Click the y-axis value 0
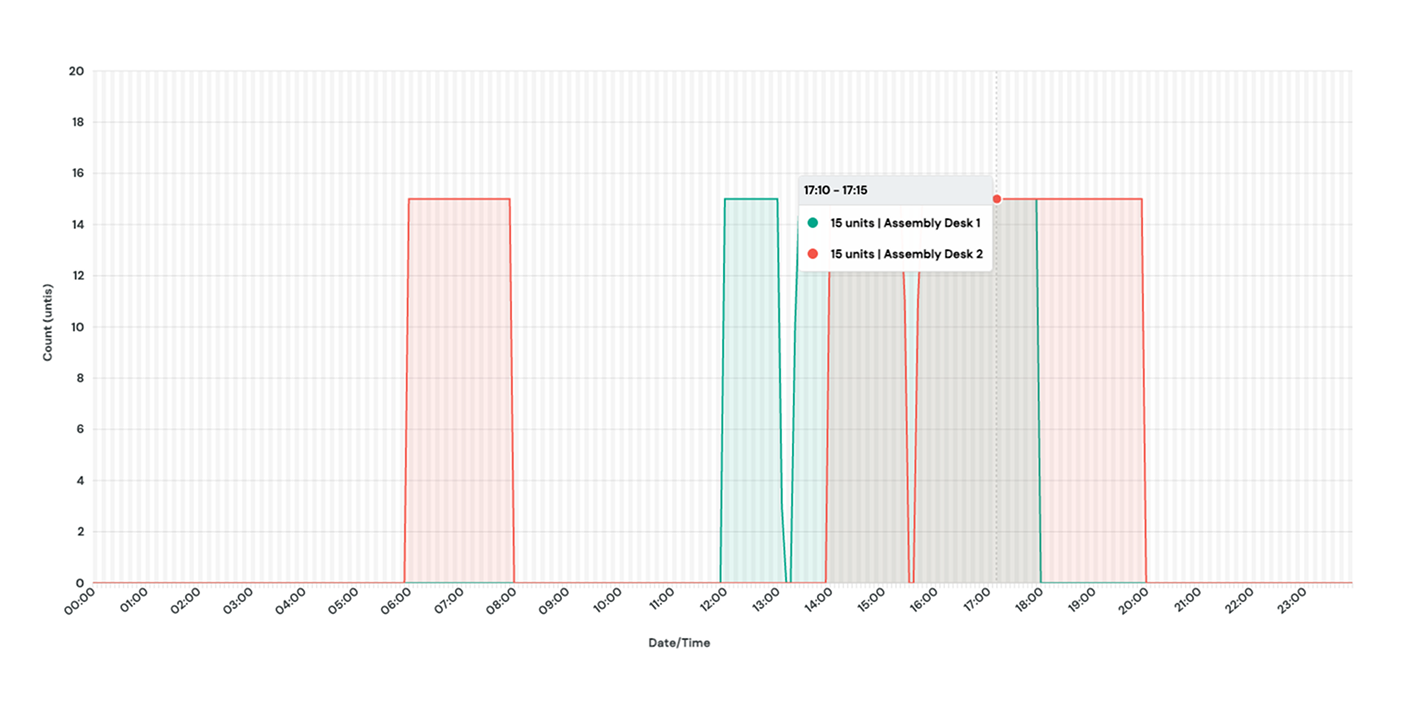The image size is (1406, 710). coord(80,583)
